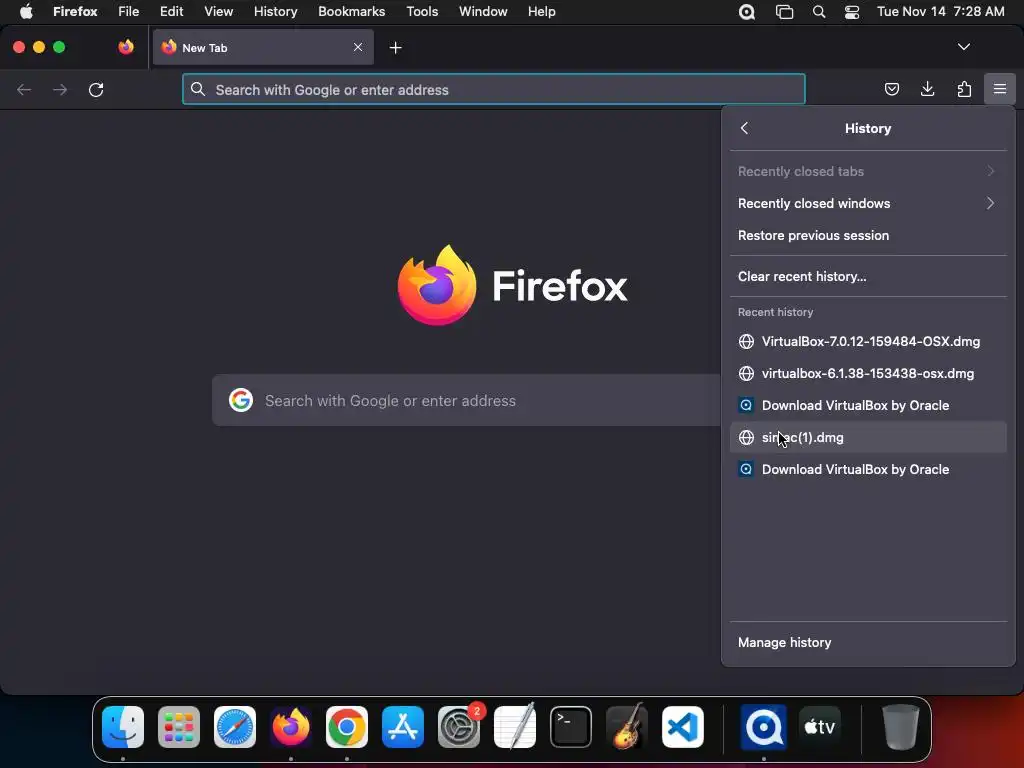Viewport: 1024px width, 768px height.
Task: Save page to Pocket
Action: (x=891, y=89)
